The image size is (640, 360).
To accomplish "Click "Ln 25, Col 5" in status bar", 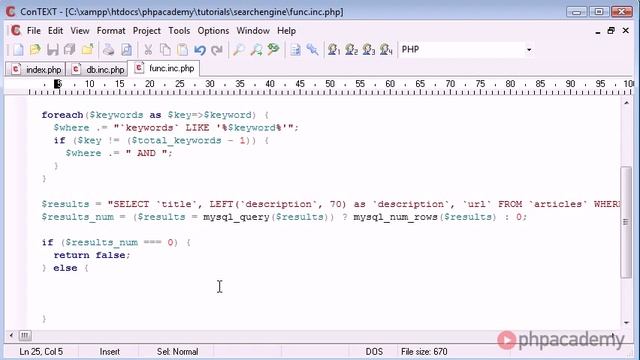I will pyautogui.click(x=41, y=351).
